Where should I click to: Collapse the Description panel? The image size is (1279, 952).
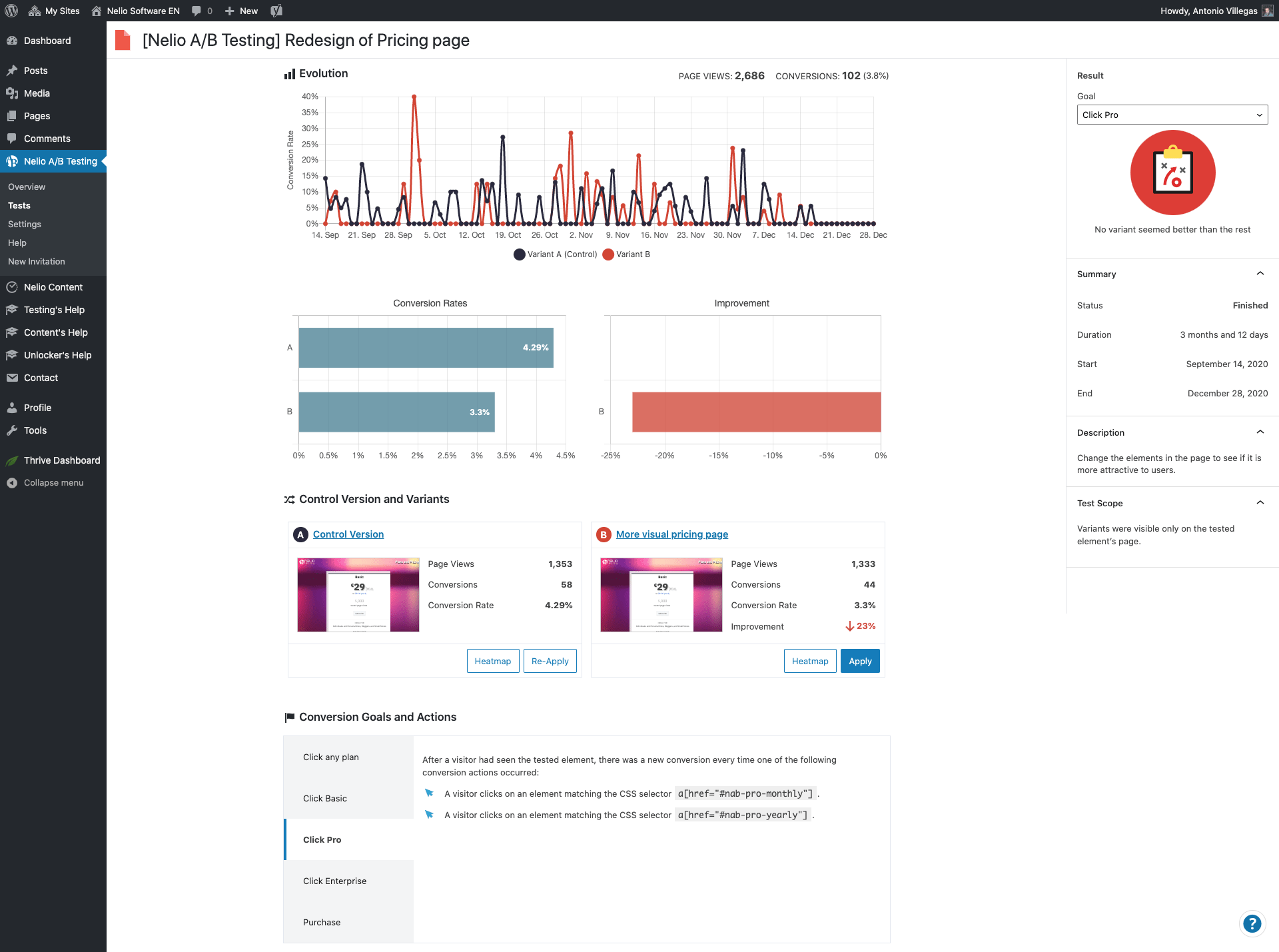tap(1260, 432)
